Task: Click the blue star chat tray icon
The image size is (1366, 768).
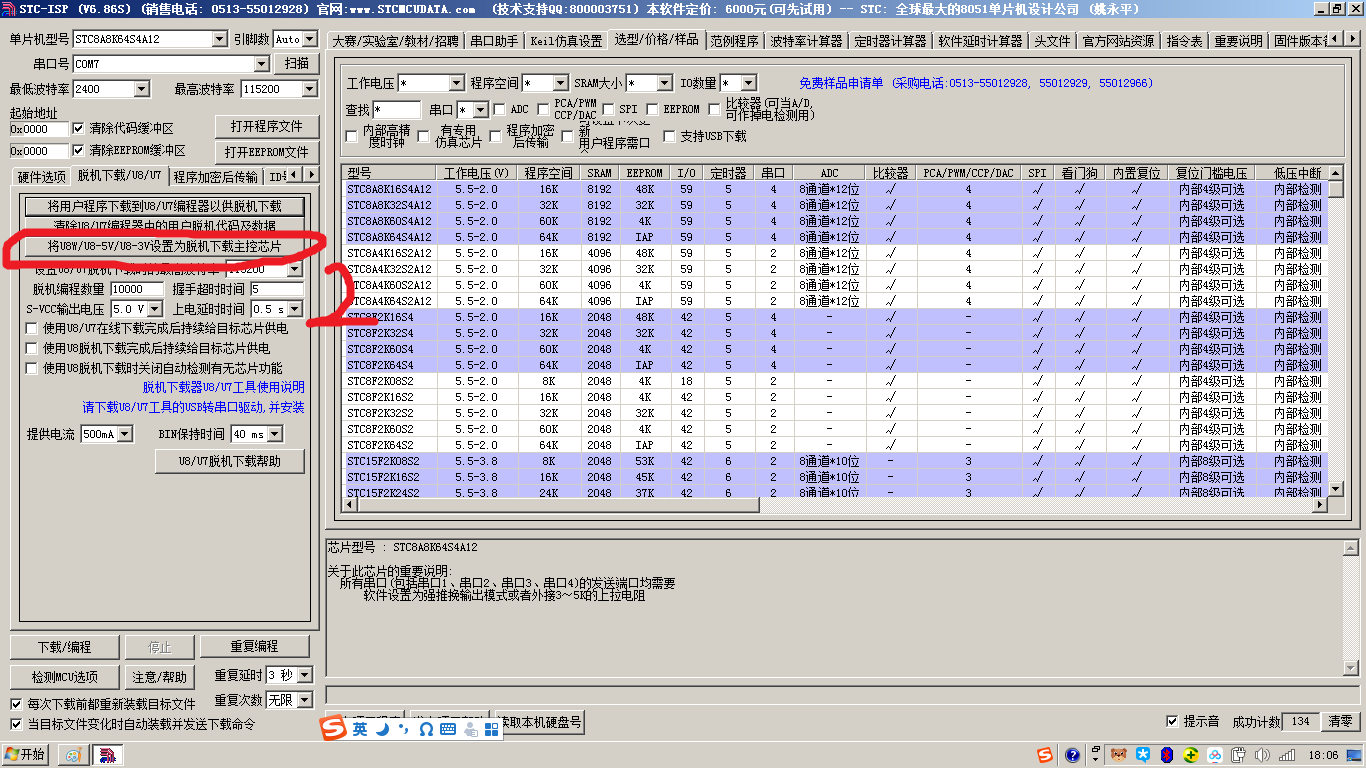Action: coord(1142,755)
